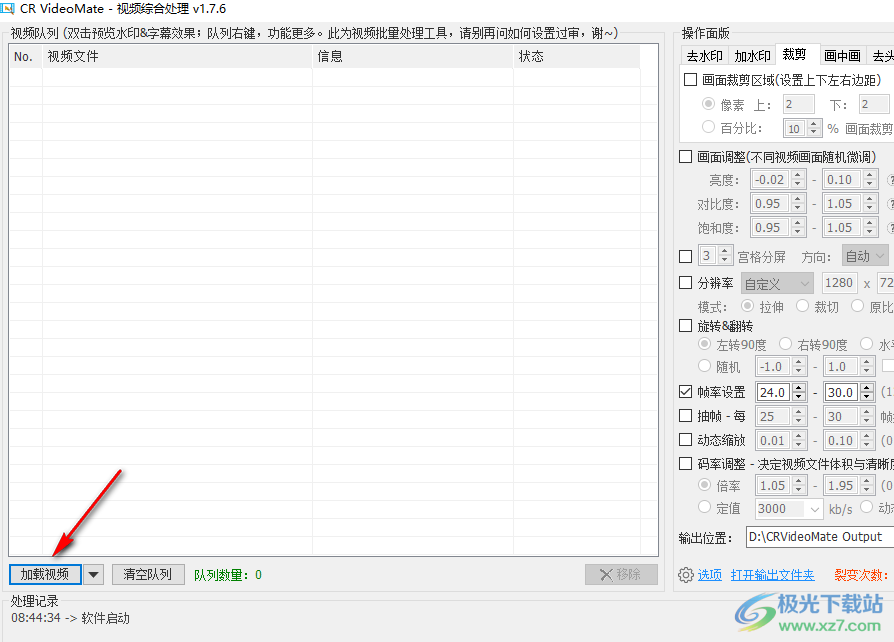The image size is (894, 642).
Task: Select the 倍率 radio button
Action: click(x=705, y=485)
